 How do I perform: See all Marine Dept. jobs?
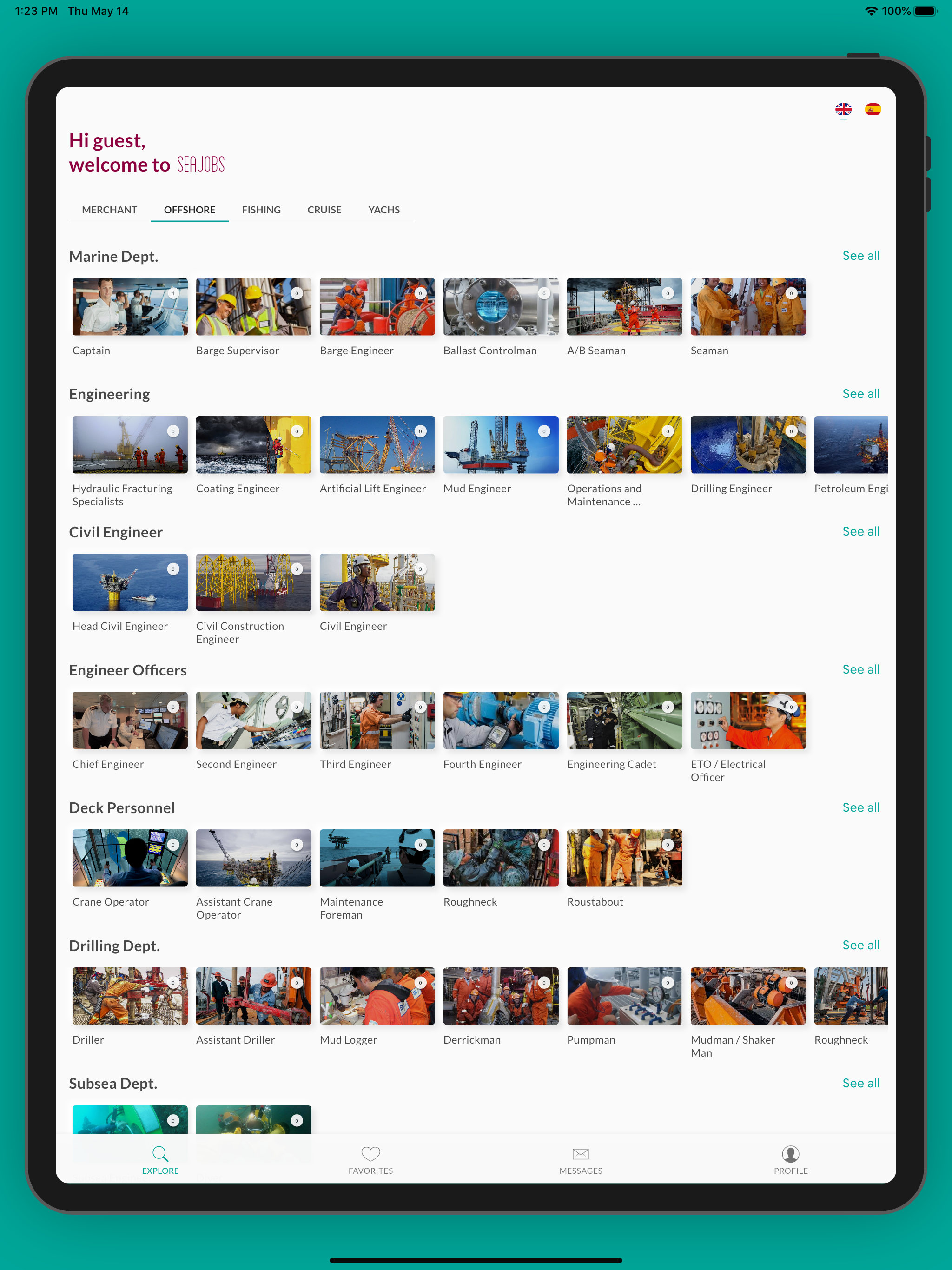click(x=861, y=256)
